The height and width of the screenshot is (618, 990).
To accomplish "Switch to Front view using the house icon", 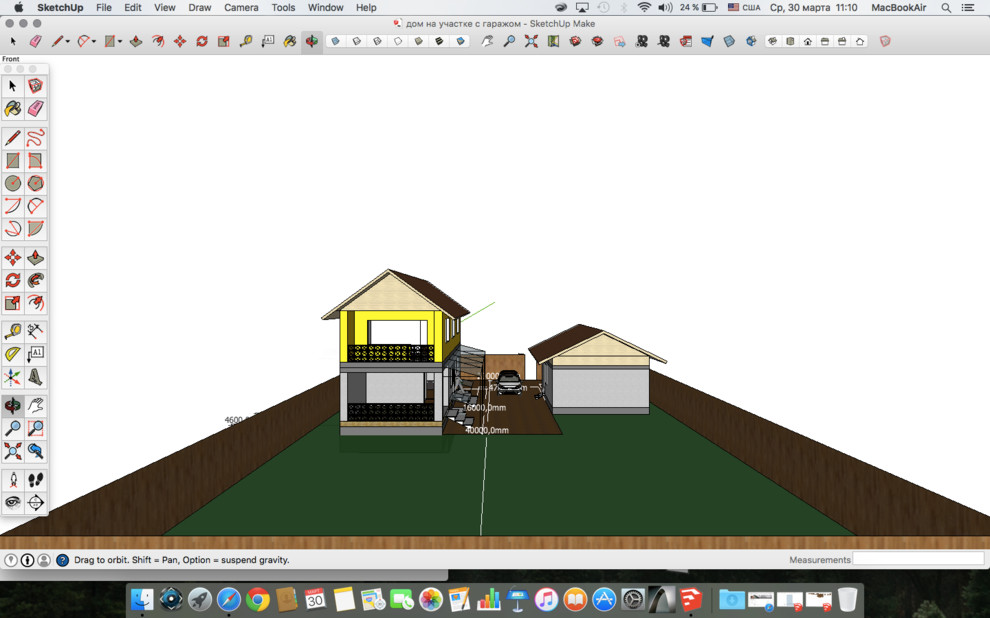I will pyautogui.click(x=807, y=42).
